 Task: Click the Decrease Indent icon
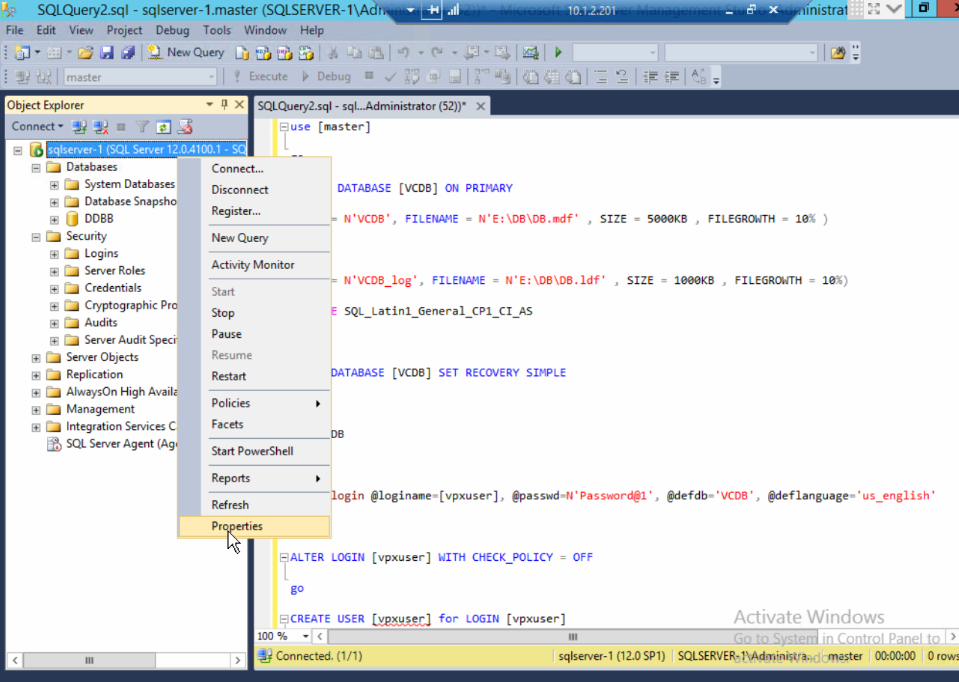(x=650, y=77)
